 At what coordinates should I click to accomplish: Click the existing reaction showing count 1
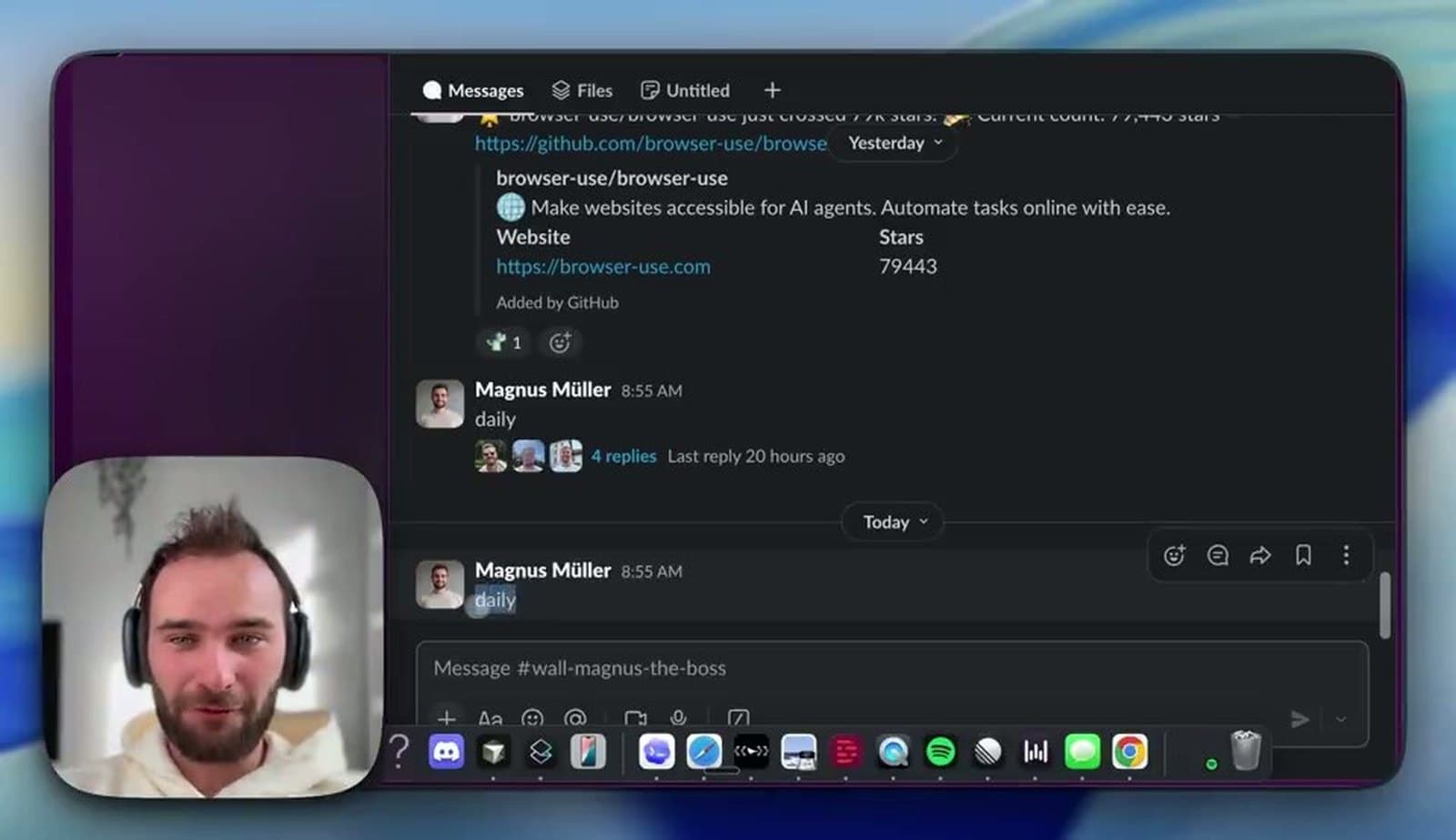point(504,342)
